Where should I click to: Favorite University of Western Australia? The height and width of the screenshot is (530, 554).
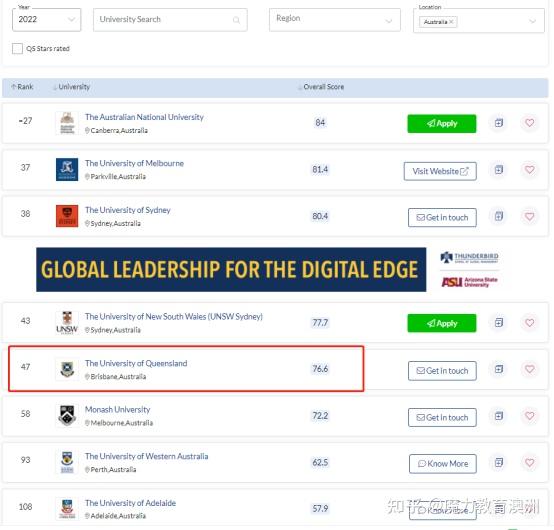pyautogui.click(x=529, y=463)
